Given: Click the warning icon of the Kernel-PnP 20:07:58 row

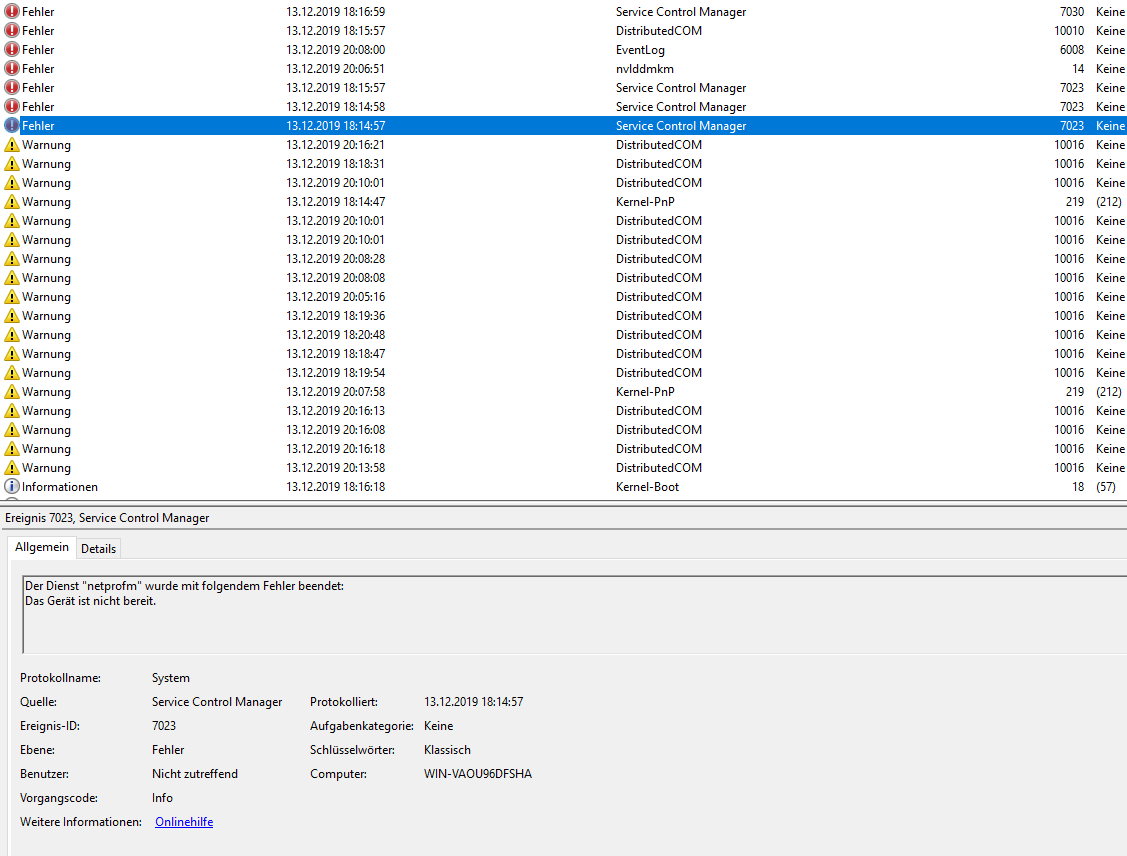Looking at the screenshot, I should pyautogui.click(x=12, y=392).
